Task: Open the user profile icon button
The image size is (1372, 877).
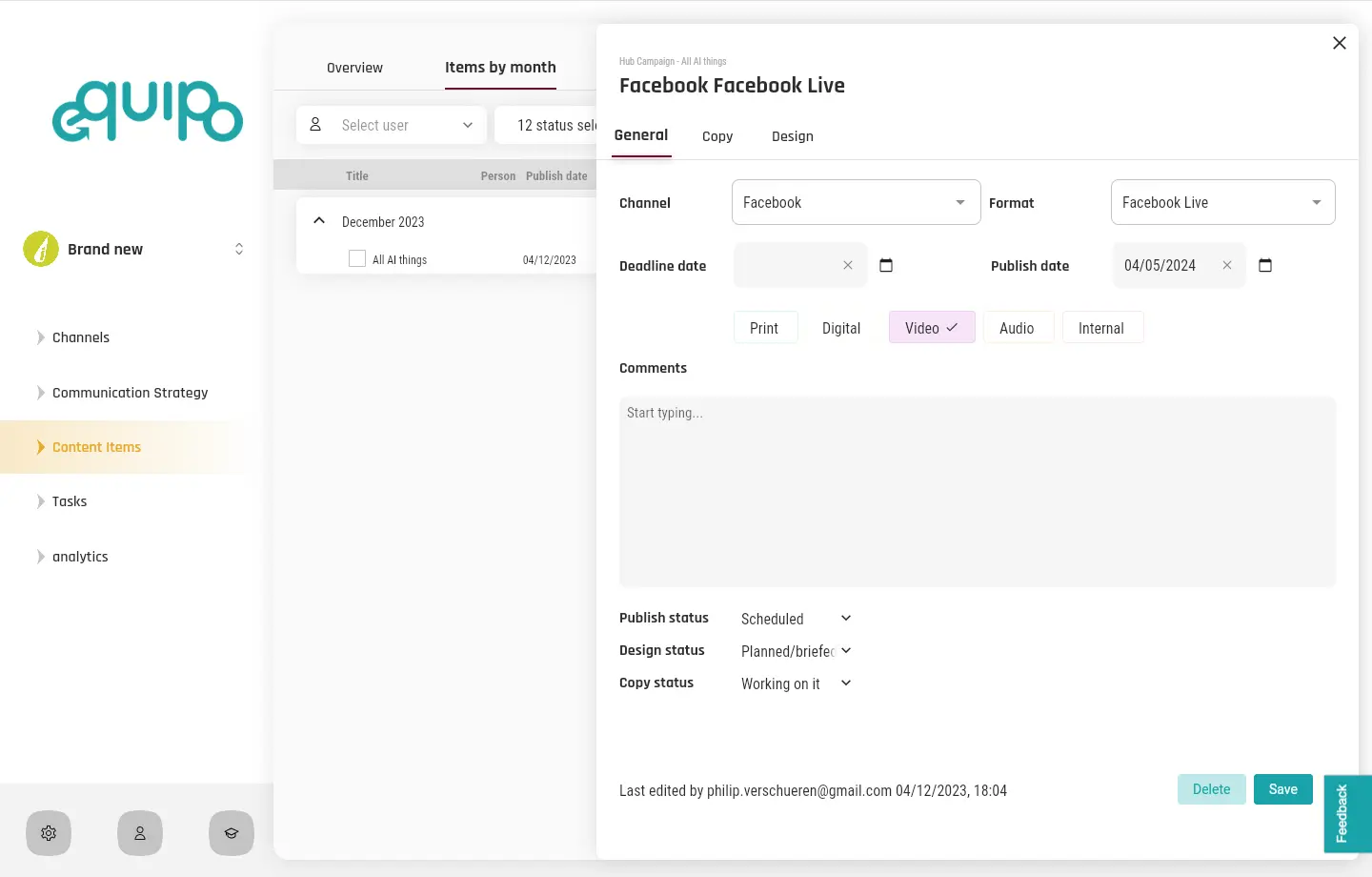Action: click(140, 833)
